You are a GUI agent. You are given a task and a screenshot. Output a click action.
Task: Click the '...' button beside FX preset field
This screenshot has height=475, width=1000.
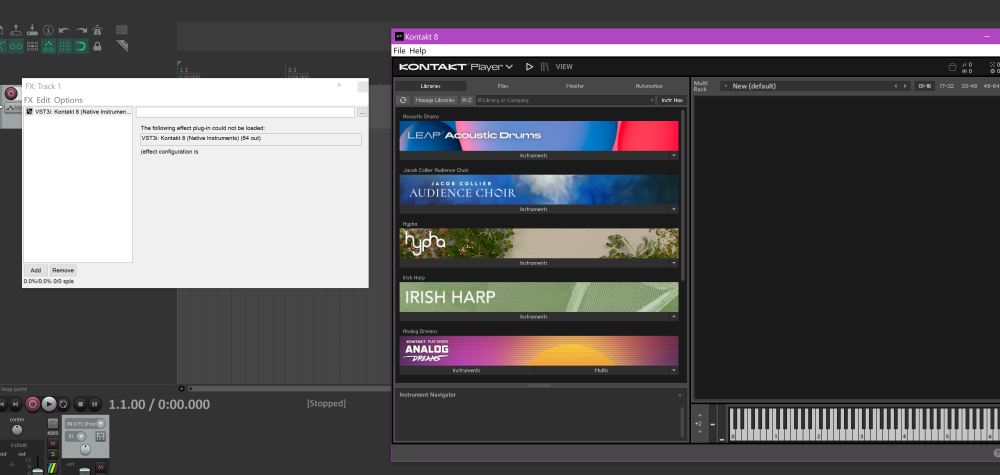(x=362, y=112)
